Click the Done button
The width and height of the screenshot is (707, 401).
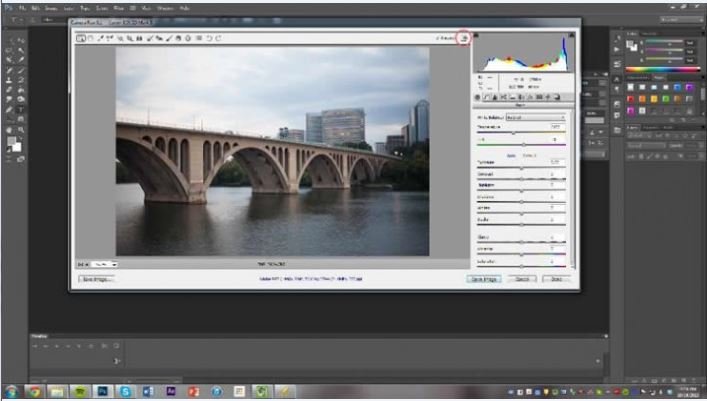pyautogui.click(x=556, y=279)
